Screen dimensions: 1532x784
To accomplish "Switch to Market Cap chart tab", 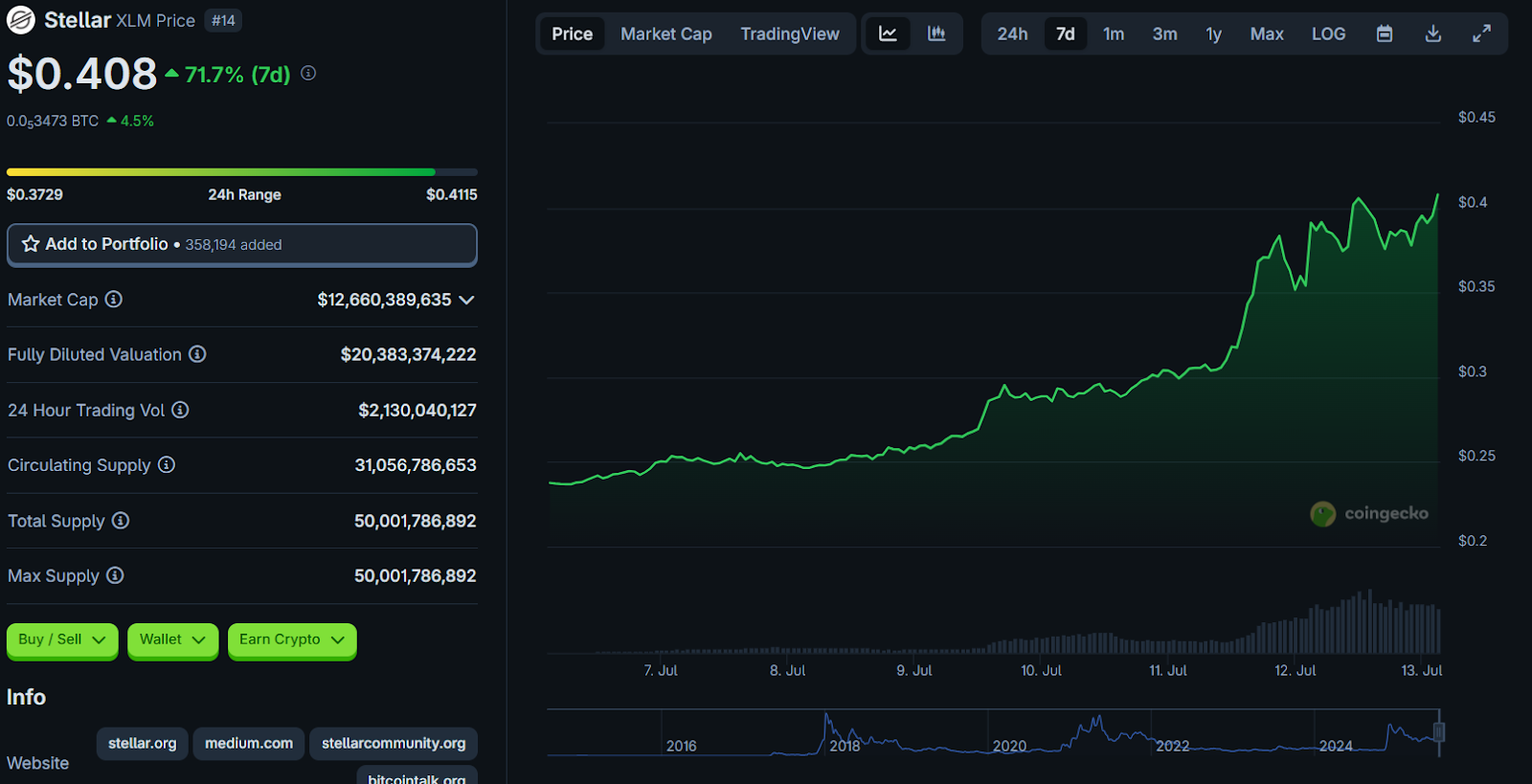I will click(666, 34).
